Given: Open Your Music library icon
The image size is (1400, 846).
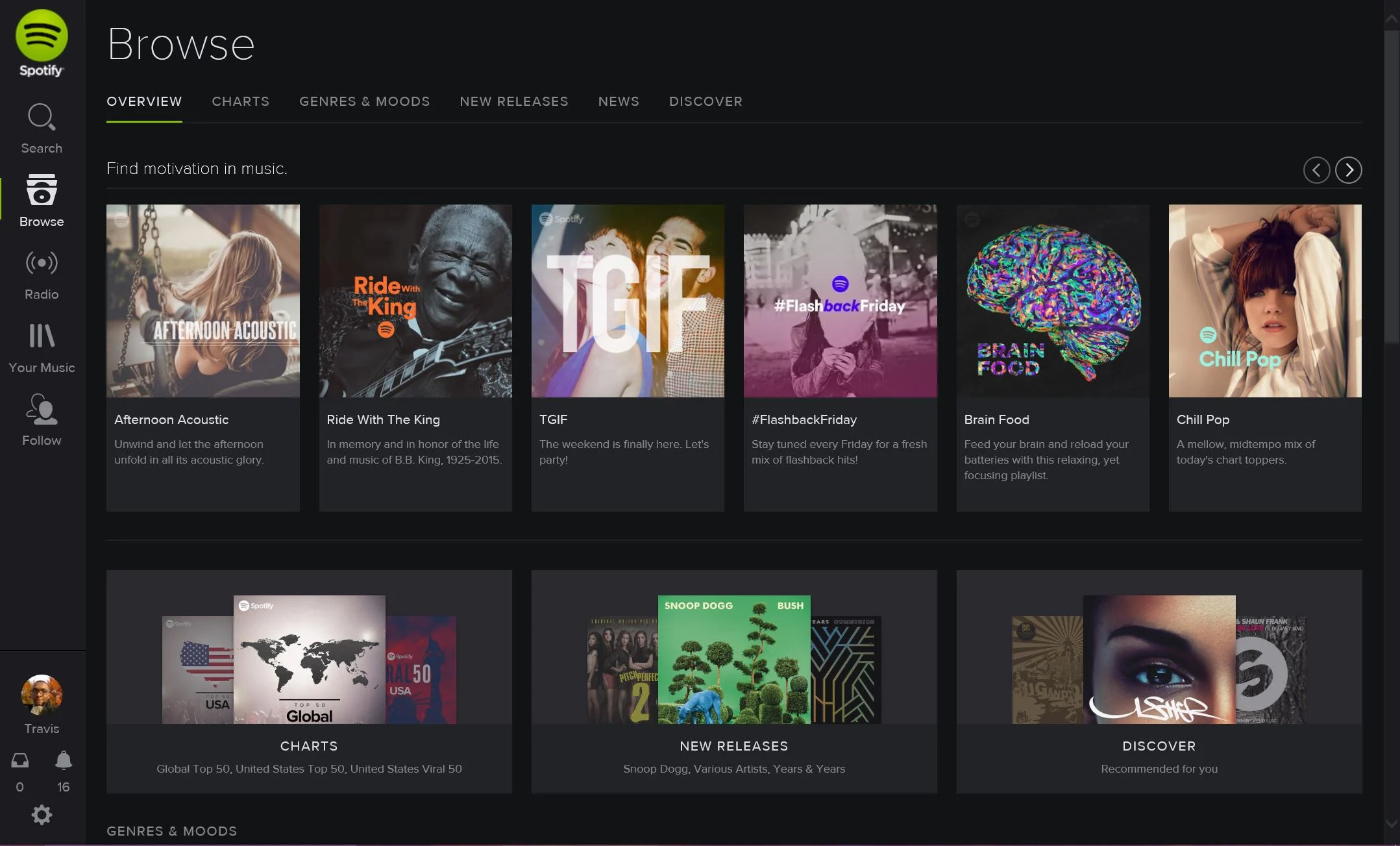Looking at the screenshot, I should pos(42,336).
